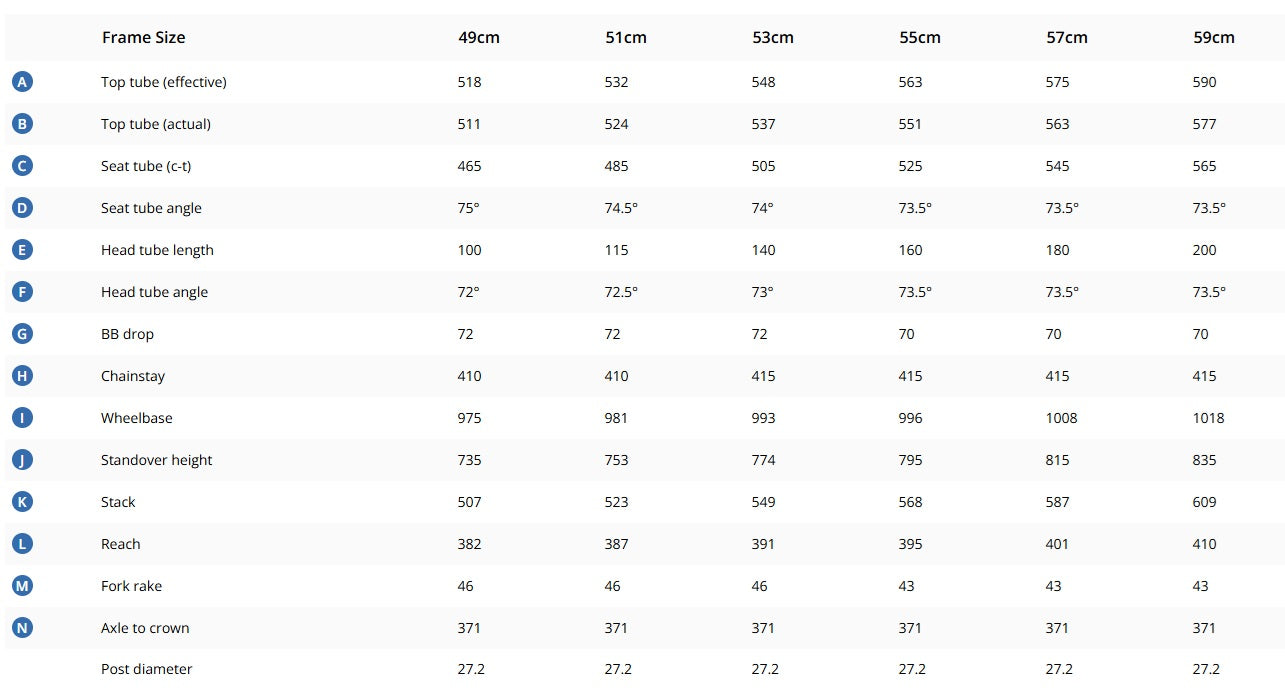Select the H icon beside Chainstay

coord(22,376)
